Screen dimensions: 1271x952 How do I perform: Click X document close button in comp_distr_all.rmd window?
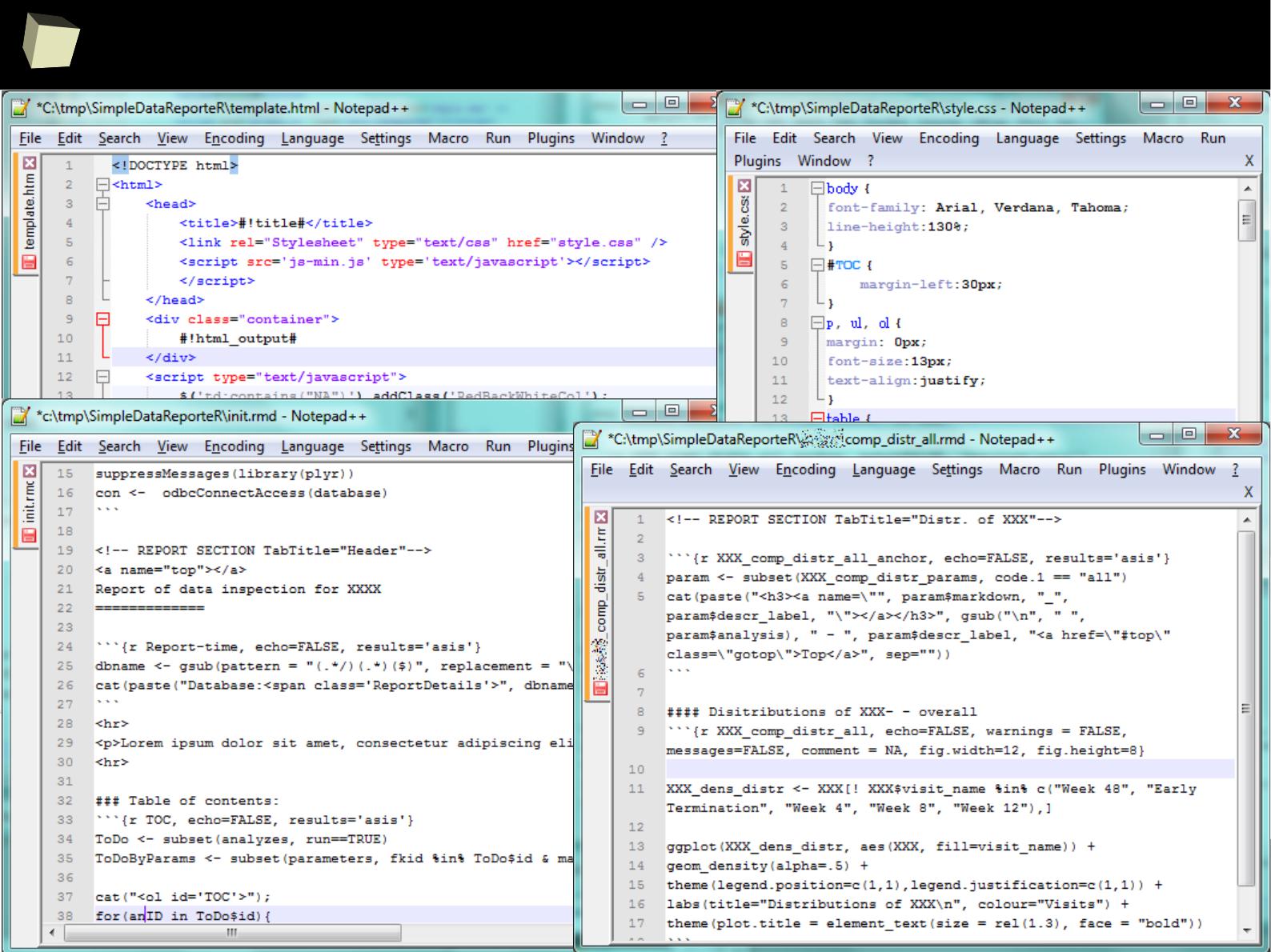click(1249, 492)
